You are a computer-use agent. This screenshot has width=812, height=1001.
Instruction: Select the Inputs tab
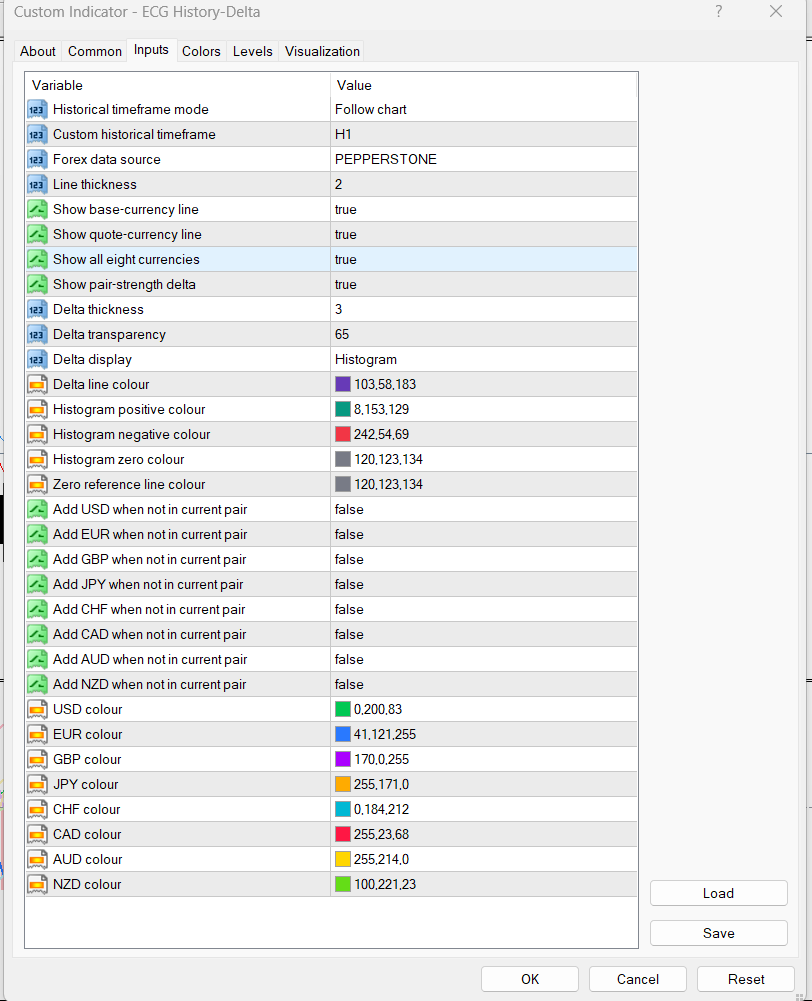click(x=151, y=50)
